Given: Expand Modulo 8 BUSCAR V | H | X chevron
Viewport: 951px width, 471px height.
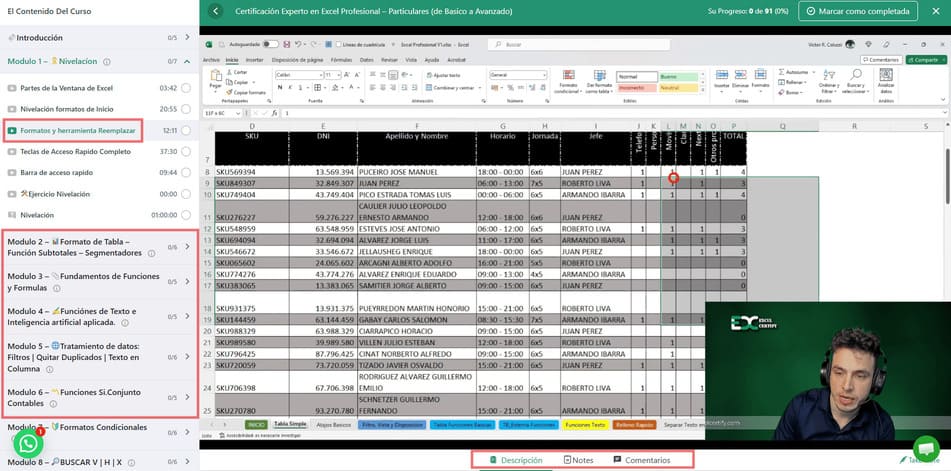Looking at the screenshot, I should pos(187,462).
